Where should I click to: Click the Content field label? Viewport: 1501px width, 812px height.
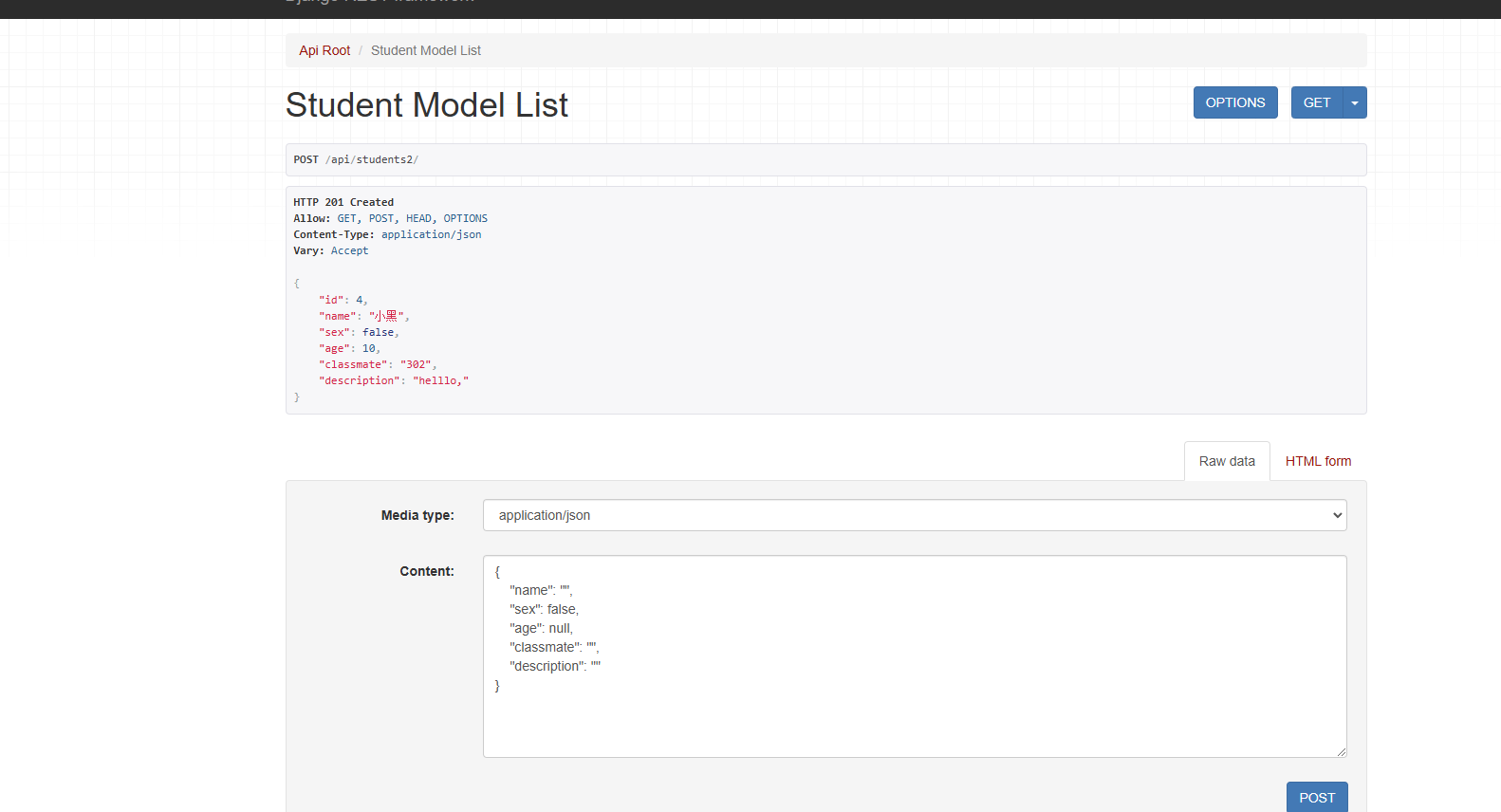coord(426,571)
